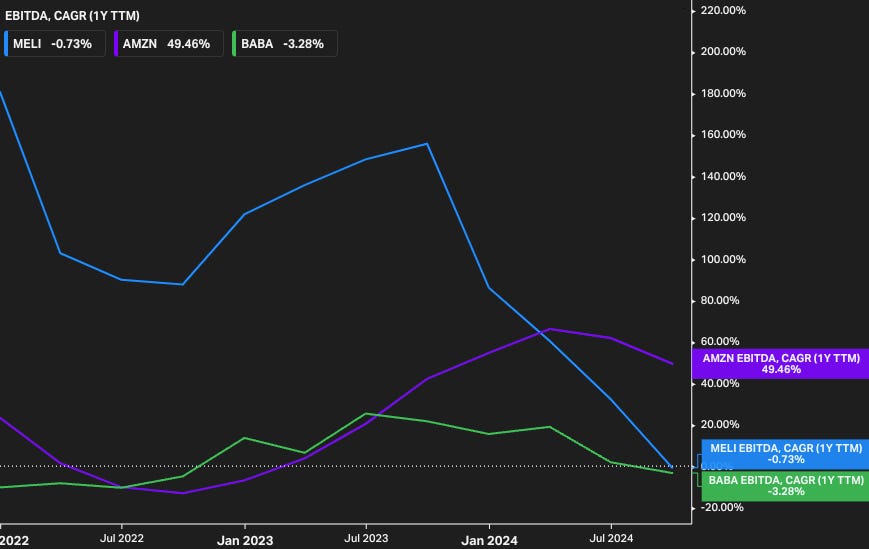Click the 180.00% y-axis label
This screenshot has height=549, width=869.
723,93
